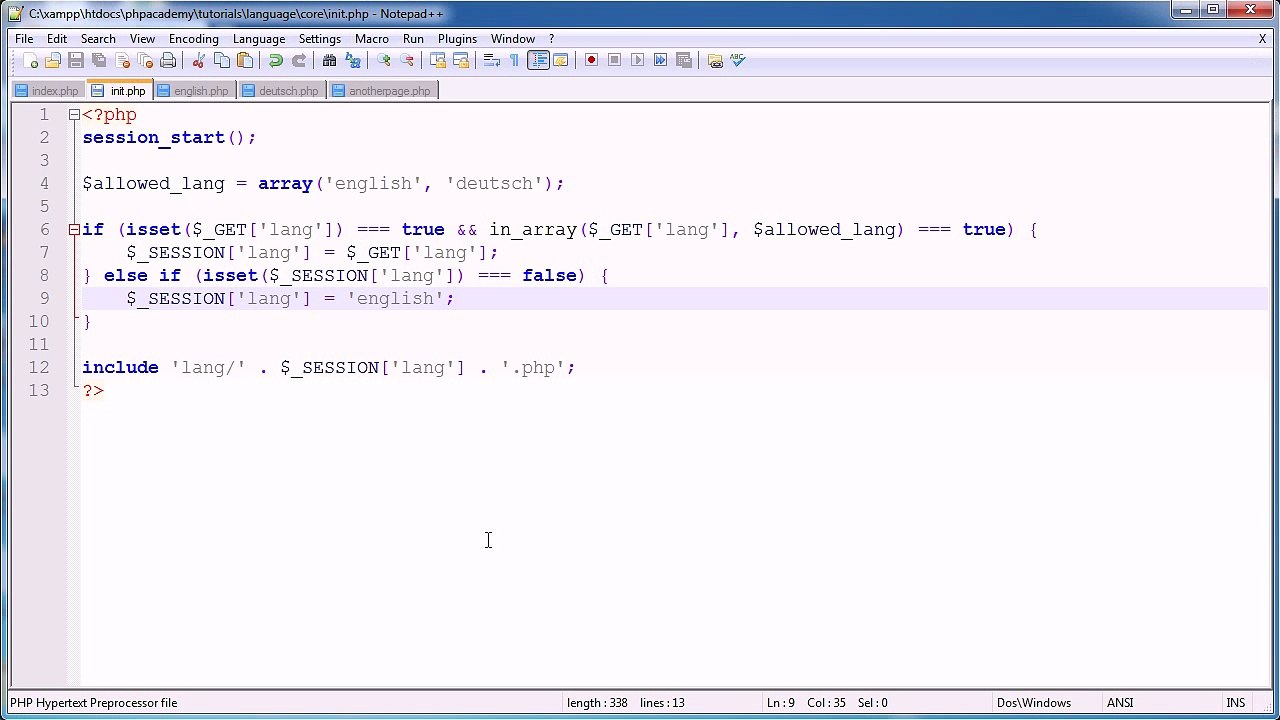Collapse the <?php block fold marker

(x=74, y=115)
